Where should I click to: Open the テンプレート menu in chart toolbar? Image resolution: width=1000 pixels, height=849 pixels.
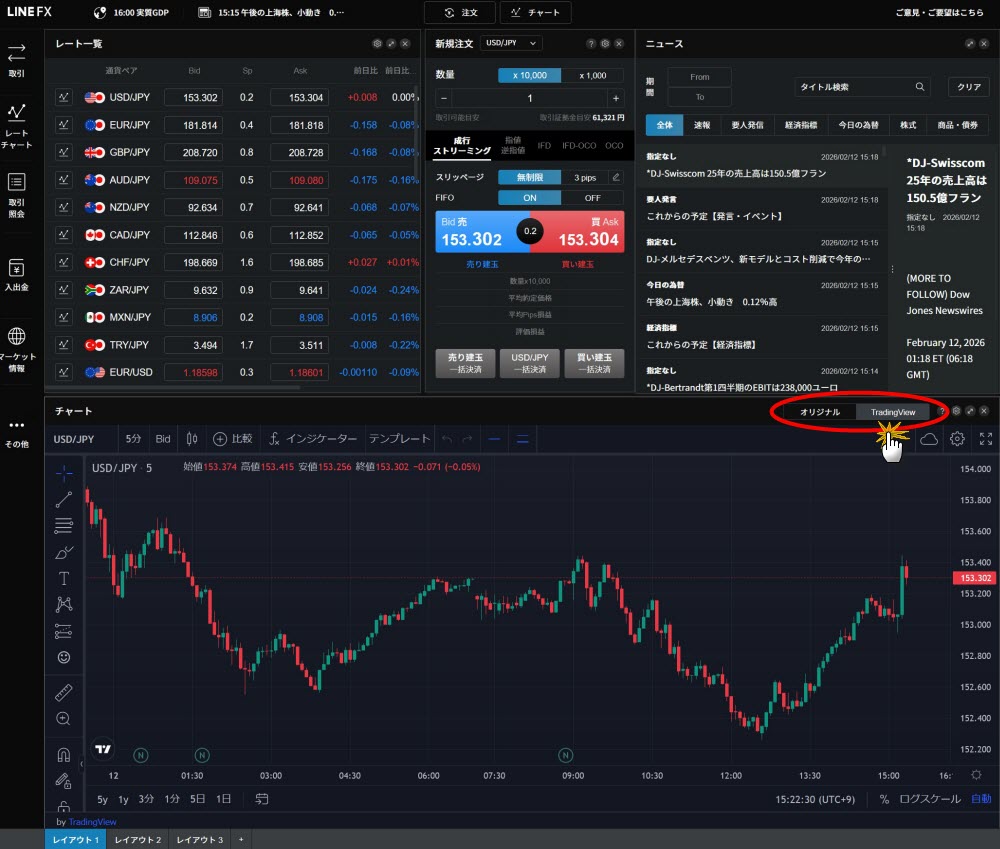(399, 439)
